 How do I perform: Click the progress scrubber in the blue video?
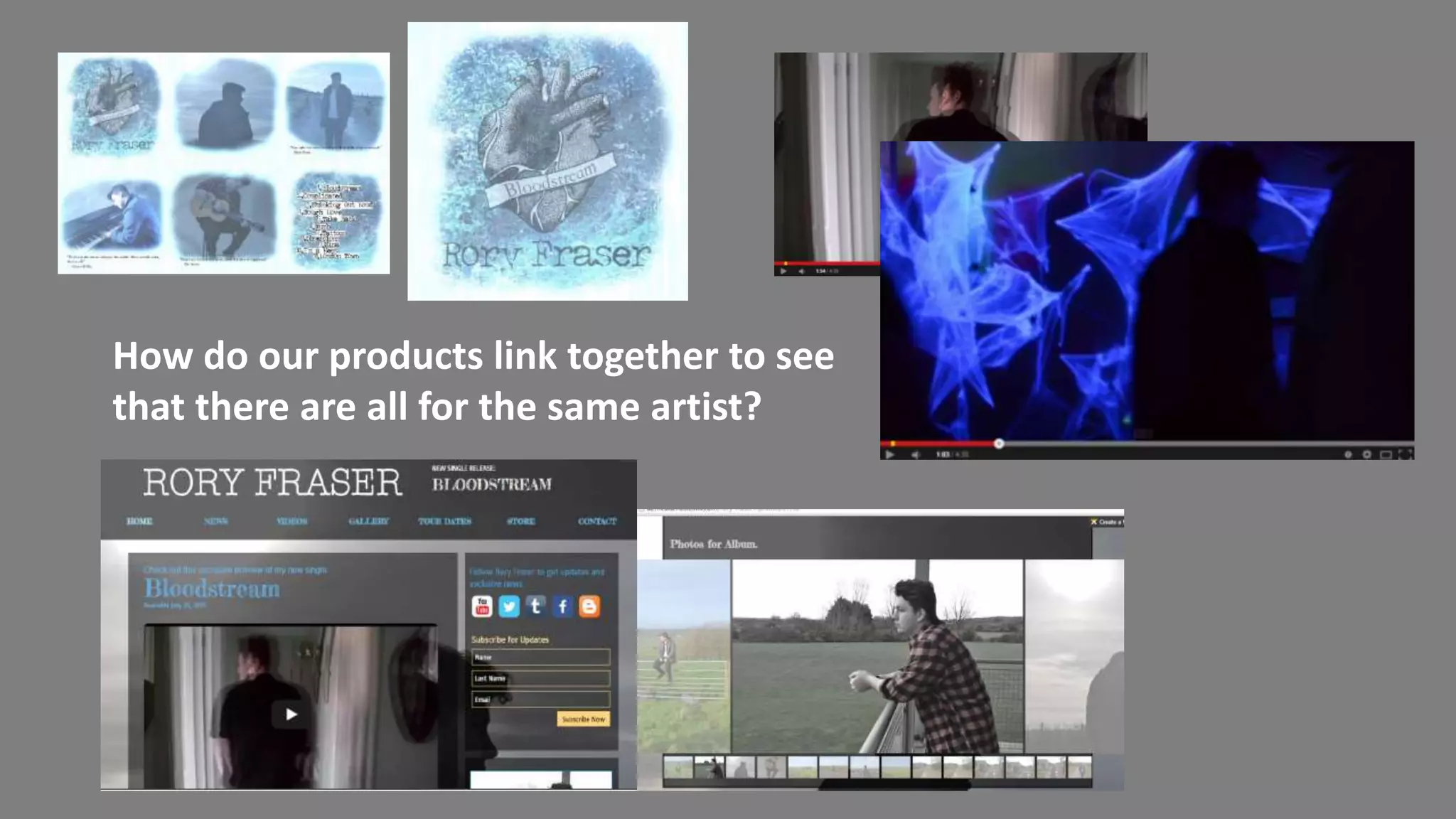(999, 444)
